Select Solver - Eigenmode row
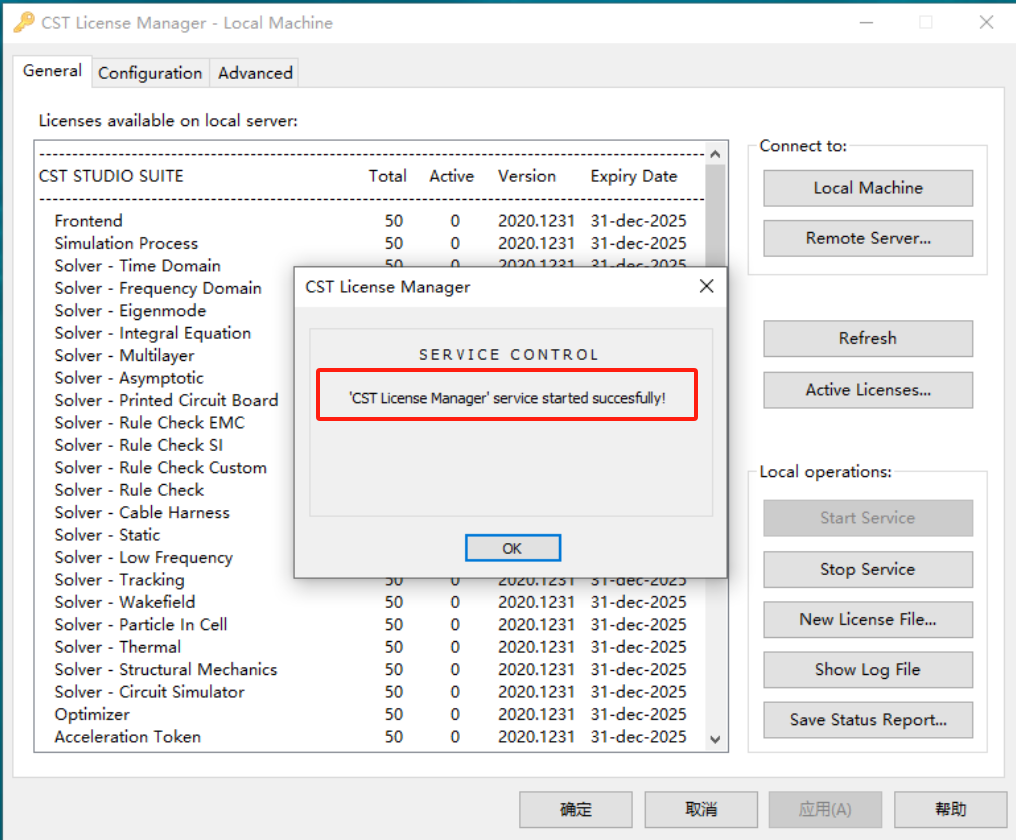Image resolution: width=1016 pixels, height=840 pixels. coord(130,311)
